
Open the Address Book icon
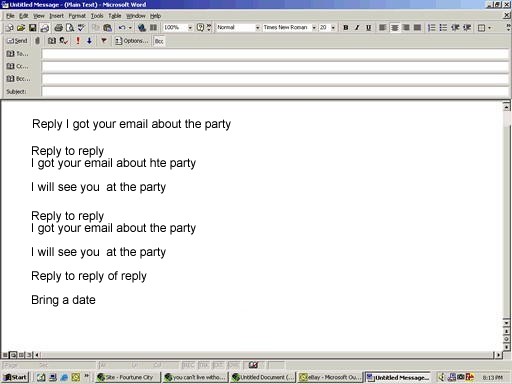click(x=52, y=41)
